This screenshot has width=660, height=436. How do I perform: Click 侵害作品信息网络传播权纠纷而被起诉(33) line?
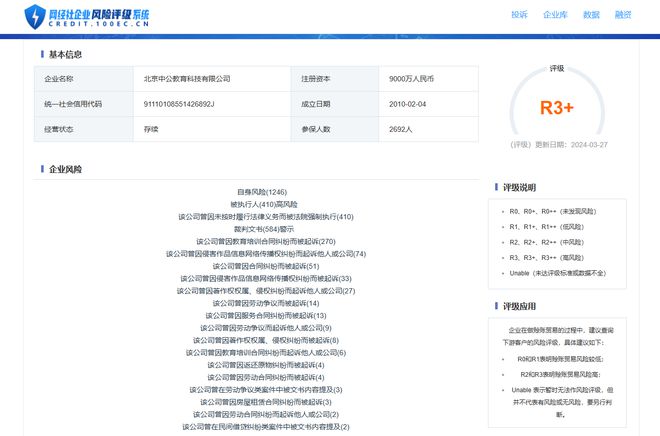point(266,279)
